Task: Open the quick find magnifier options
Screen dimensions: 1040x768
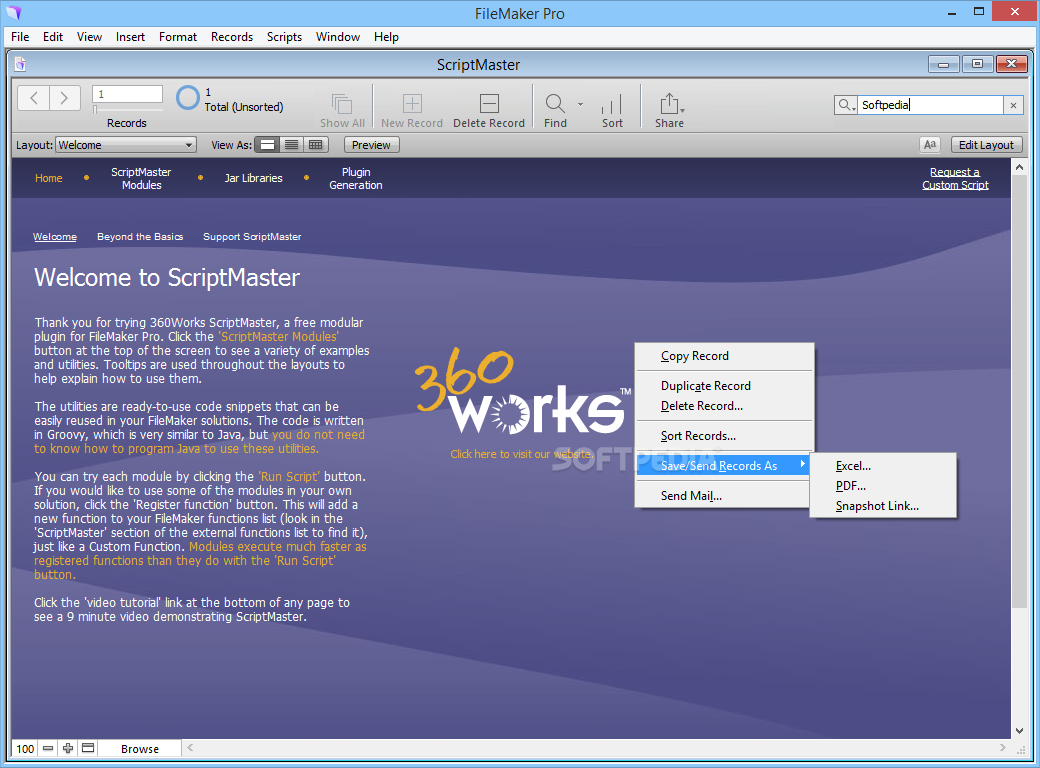Action: (x=846, y=105)
